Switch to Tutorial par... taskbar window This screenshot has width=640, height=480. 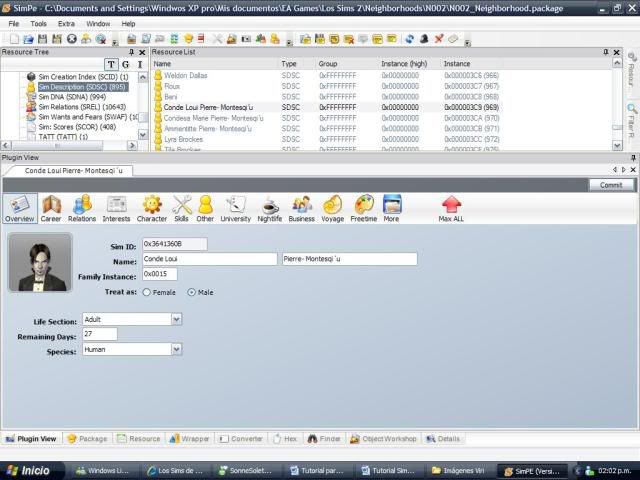pos(317,471)
